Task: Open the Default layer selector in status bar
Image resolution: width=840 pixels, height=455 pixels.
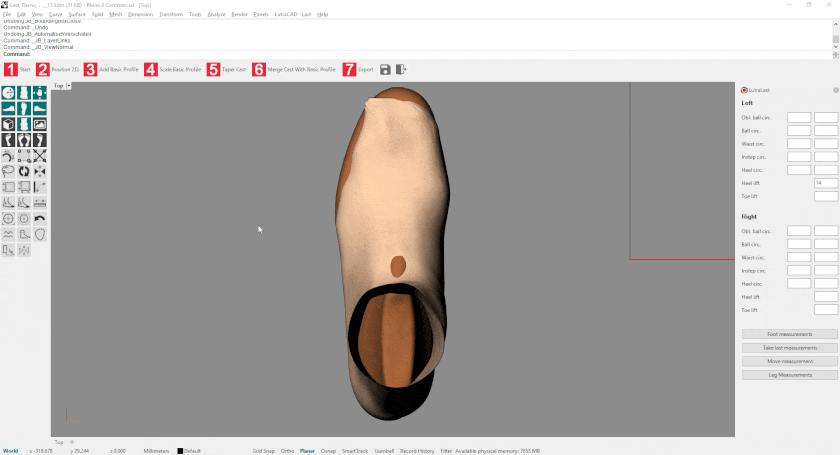Action: click(x=192, y=451)
